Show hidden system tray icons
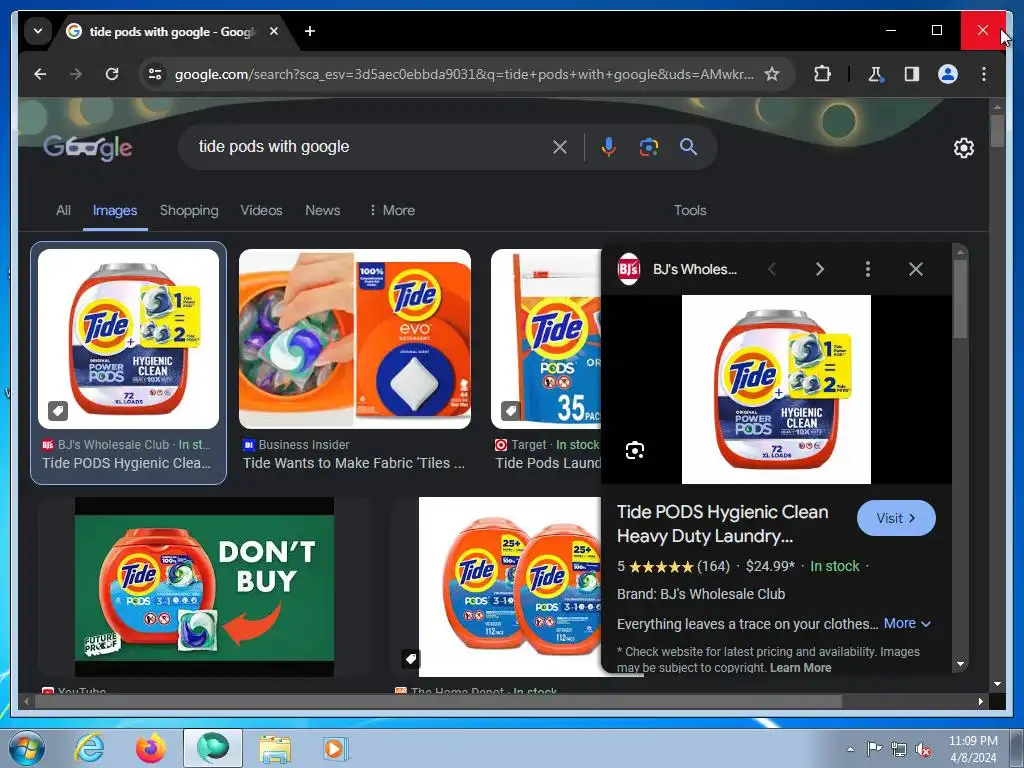The image size is (1024, 768). [850, 749]
